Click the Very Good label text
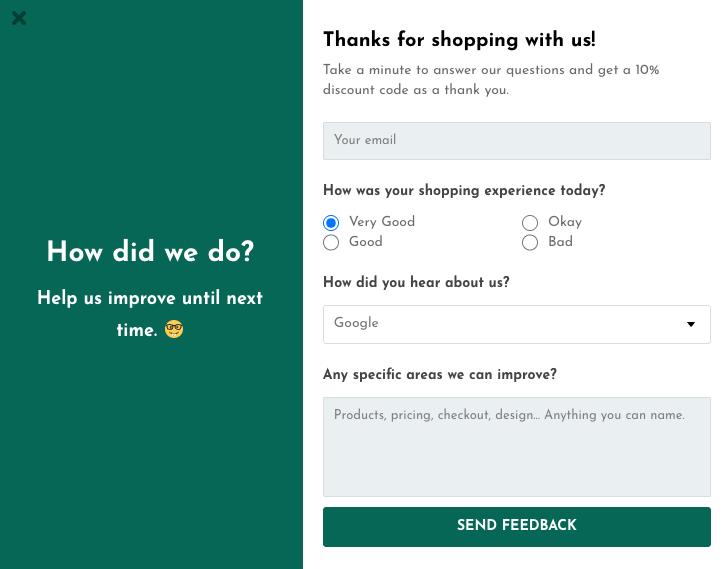Screen dimensions: 727x569 [x=382, y=222]
